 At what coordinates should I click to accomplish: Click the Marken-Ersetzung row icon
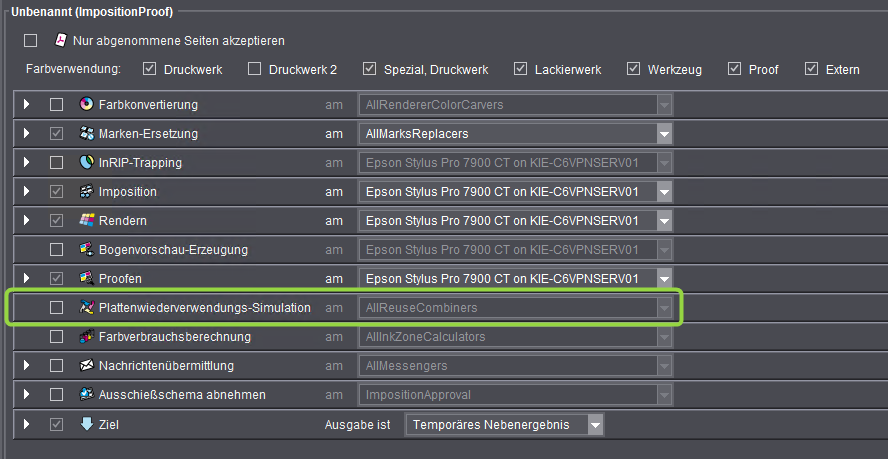point(86,134)
